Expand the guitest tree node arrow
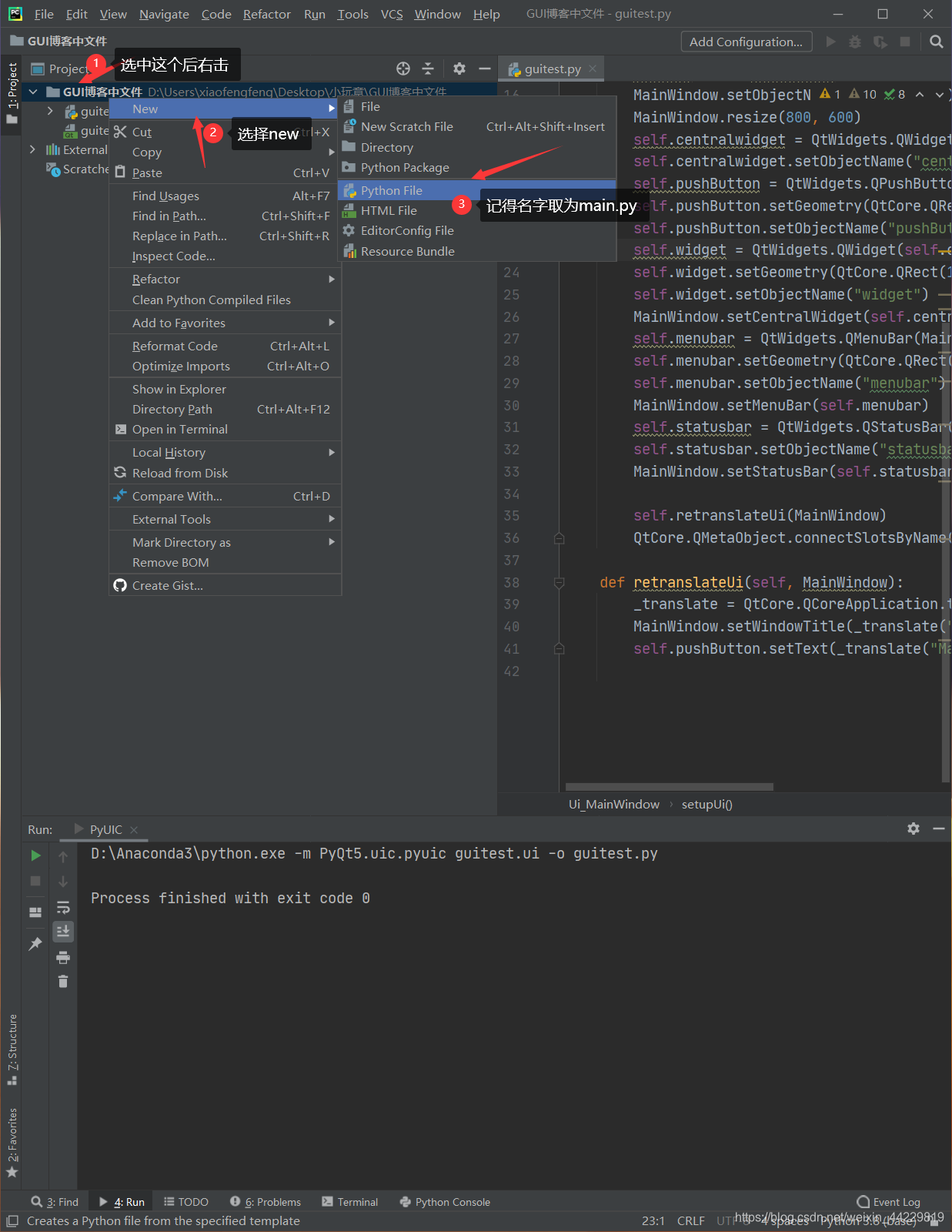The height and width of the screenshot is (1232, 952). click(50, 111)
